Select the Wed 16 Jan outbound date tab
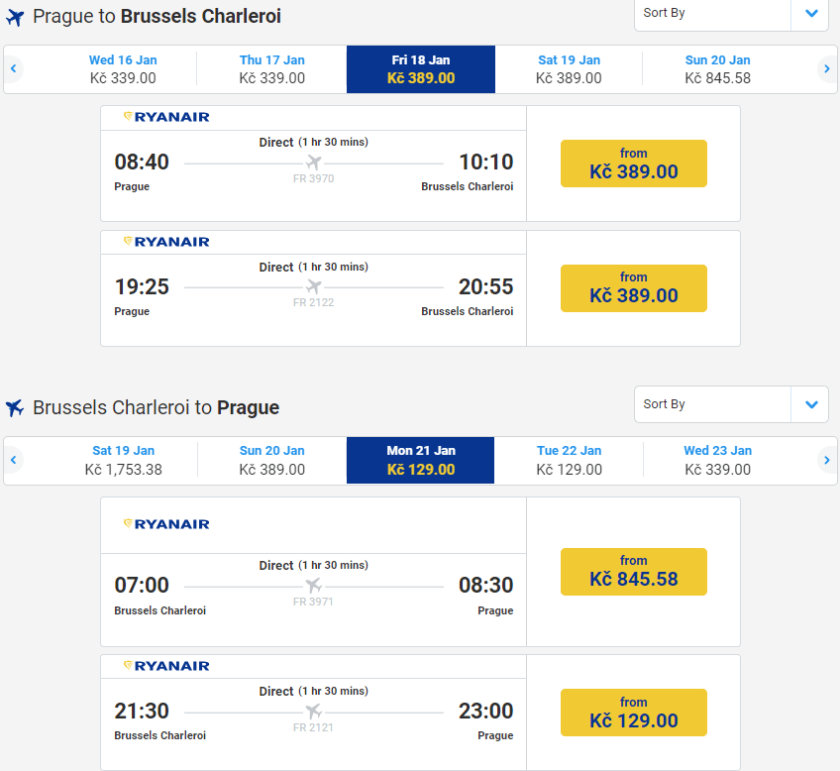840x771 pixels. tap(123, 69)
